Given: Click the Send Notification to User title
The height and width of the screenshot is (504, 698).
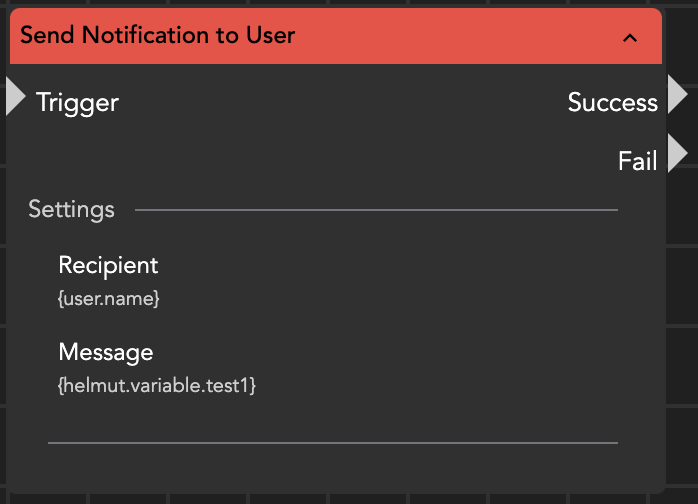Looking at the screenshot, I should coord(157,36).
